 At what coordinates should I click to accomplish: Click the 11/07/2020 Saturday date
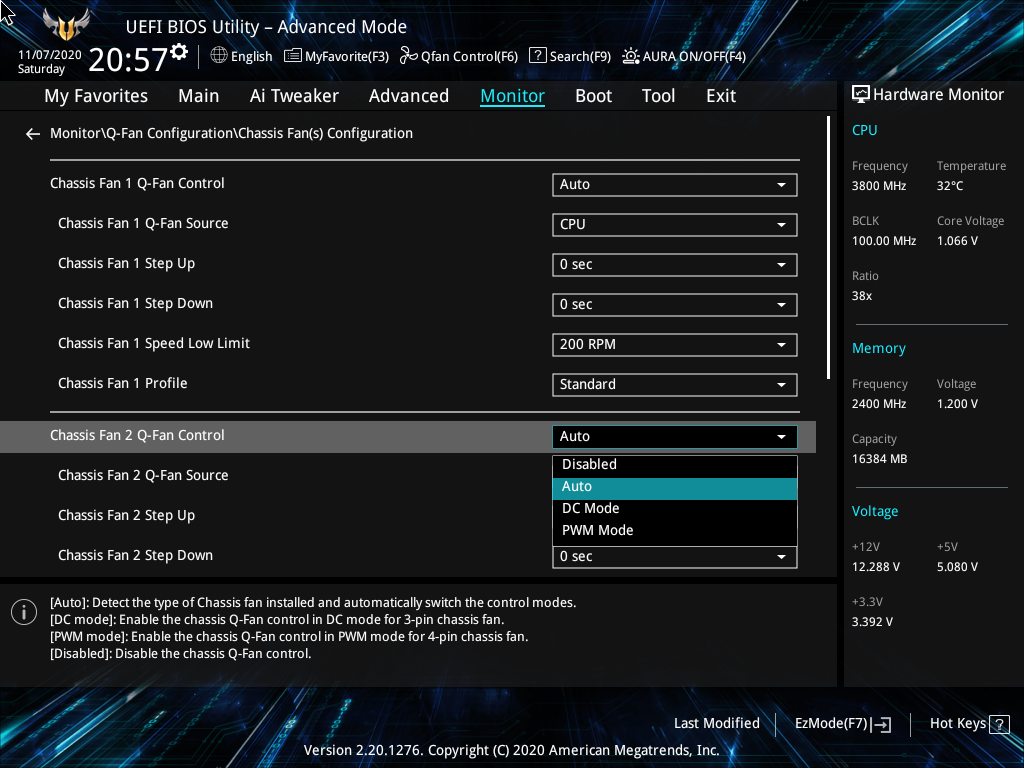tap(49, 62)
